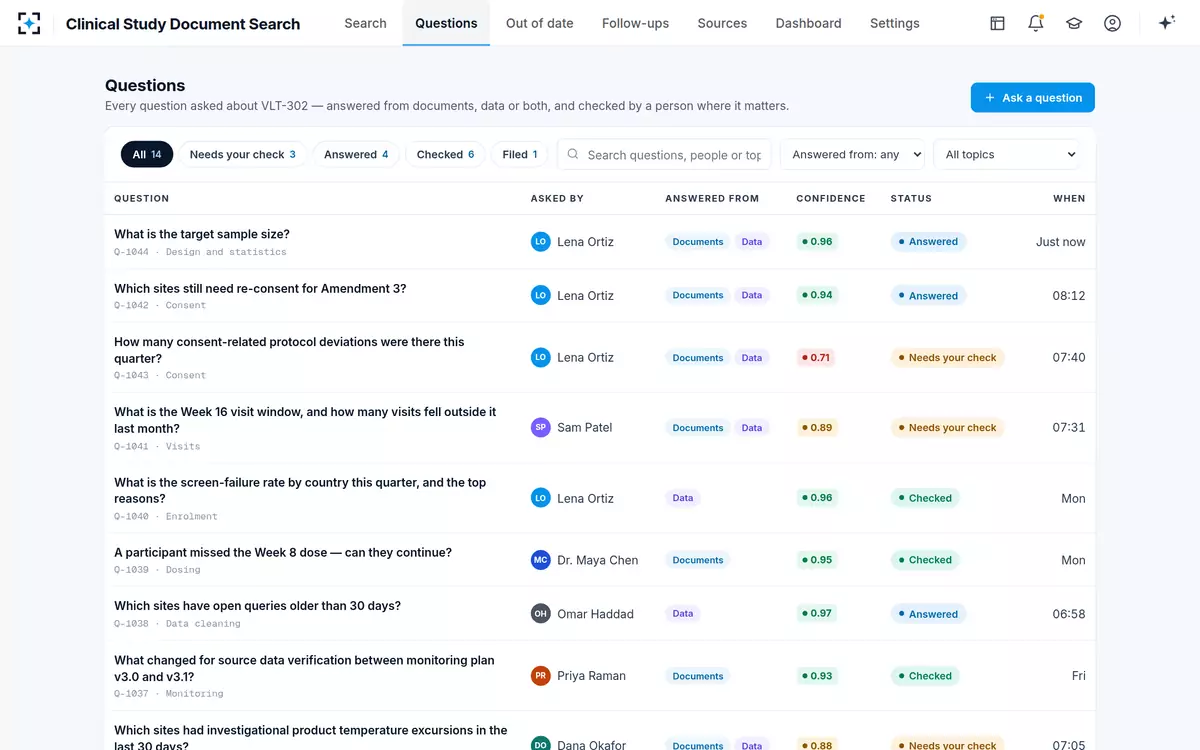Click Lena Ortiz avatar in Q-1044 row
This screenshot has height=750, width=1200.
[x=541, y=242]
